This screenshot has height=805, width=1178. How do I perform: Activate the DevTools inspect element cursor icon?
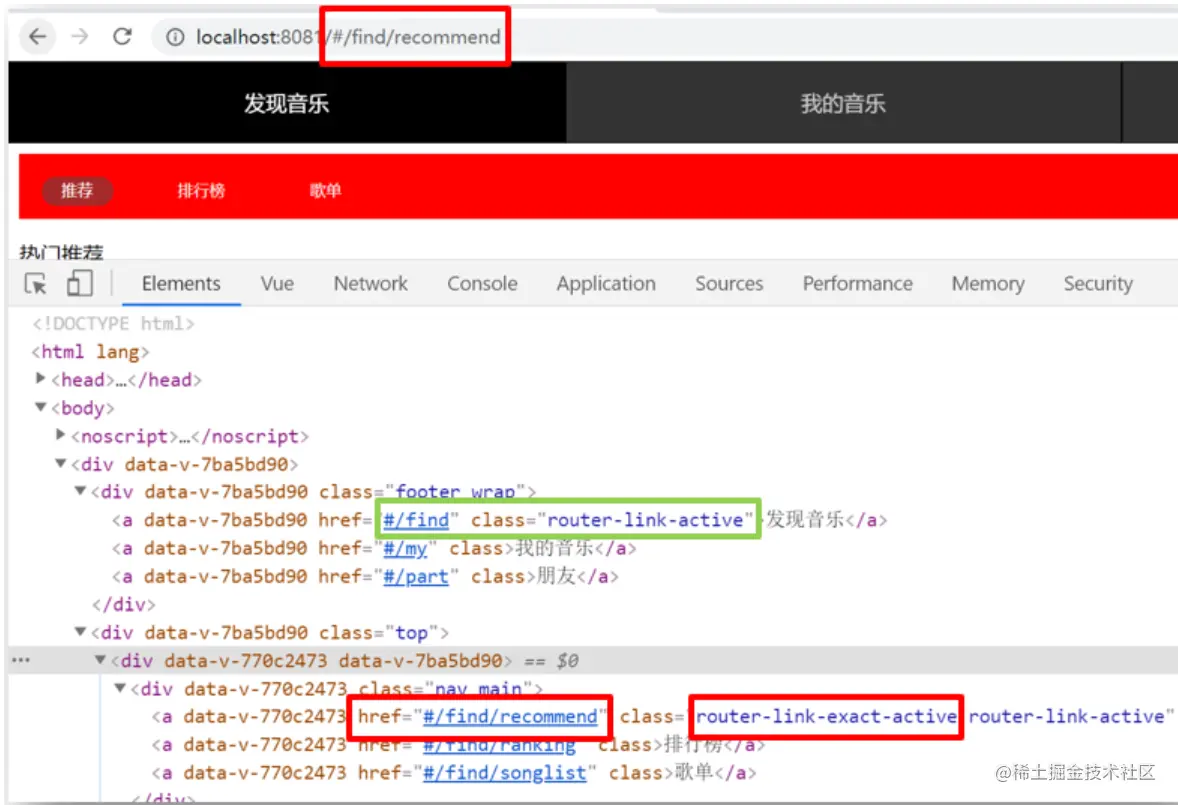[x=35, y=284]
